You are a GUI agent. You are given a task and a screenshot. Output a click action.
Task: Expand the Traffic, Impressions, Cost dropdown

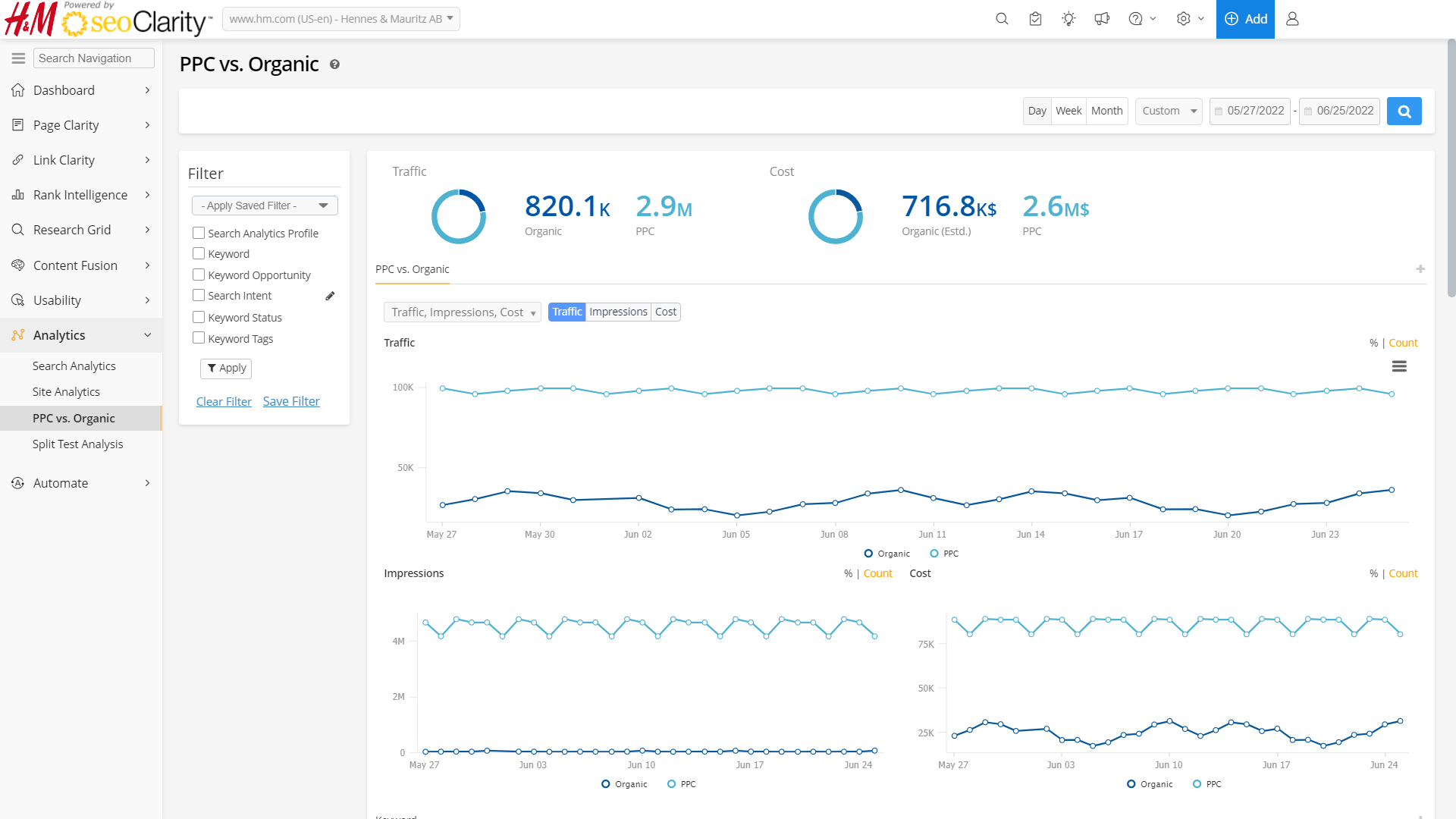(462, 312)
